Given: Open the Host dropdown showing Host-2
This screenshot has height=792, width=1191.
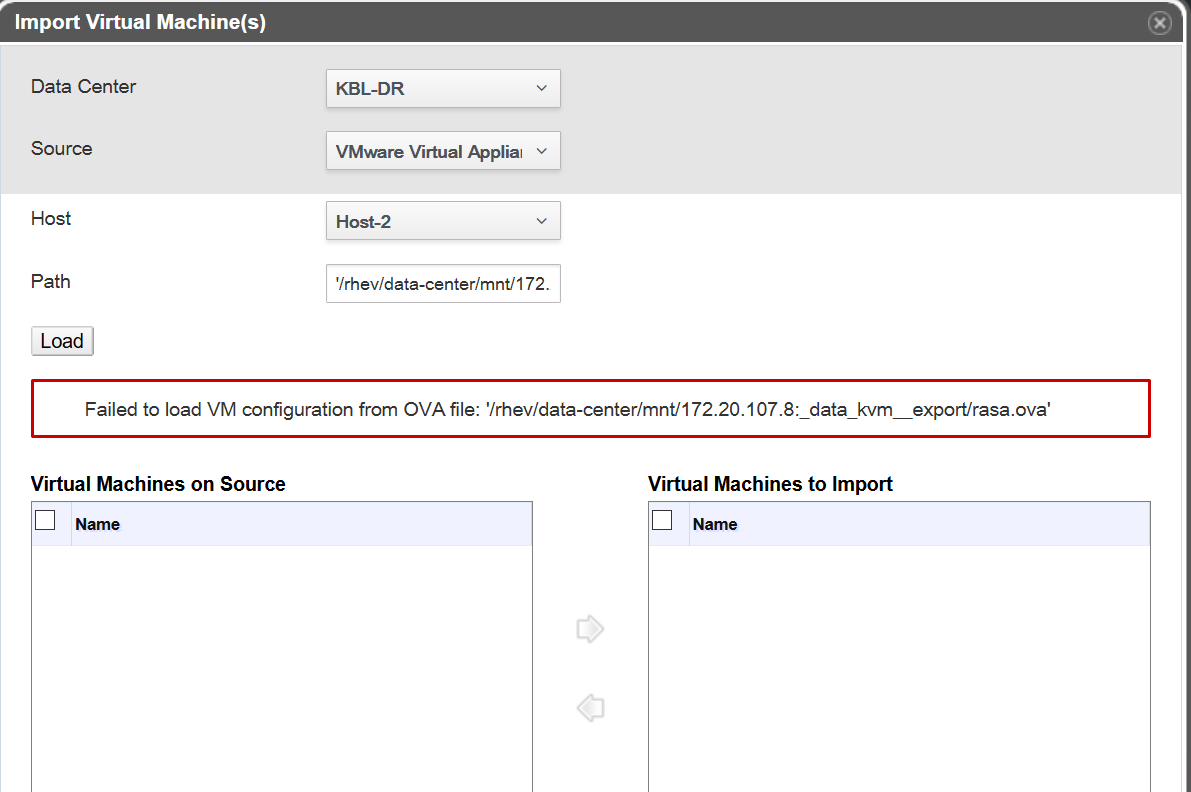Looking at the screenshot, I should [x=443, y=221].
